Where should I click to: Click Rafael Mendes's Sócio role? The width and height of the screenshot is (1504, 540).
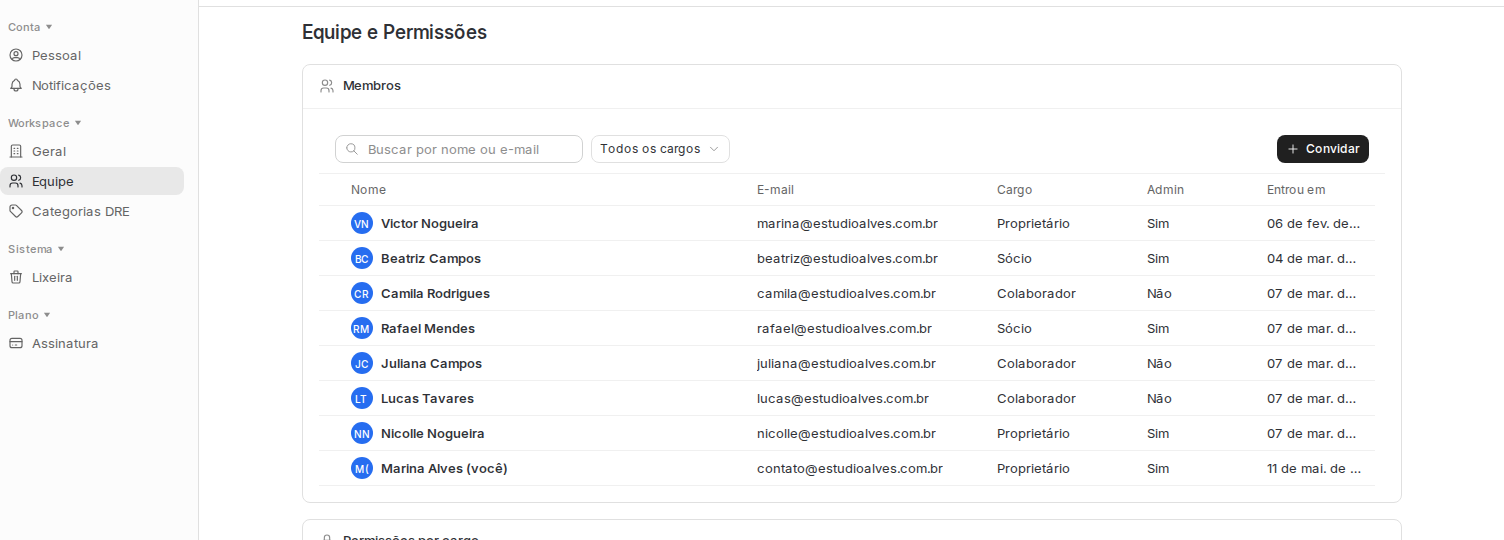pos(1014,328)
